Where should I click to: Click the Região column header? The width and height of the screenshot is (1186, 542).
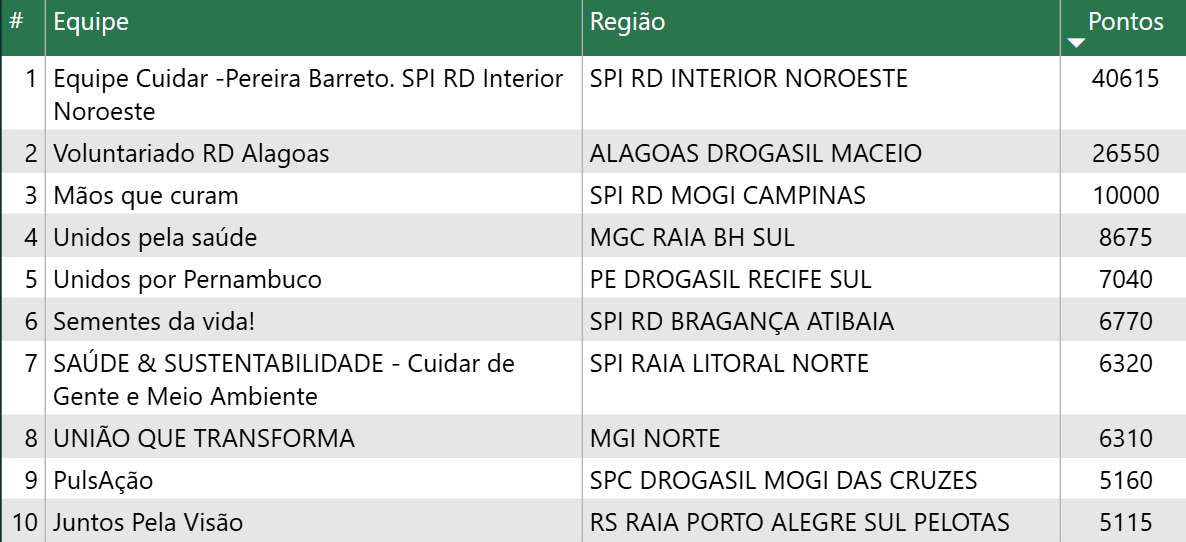click(627, 22)
